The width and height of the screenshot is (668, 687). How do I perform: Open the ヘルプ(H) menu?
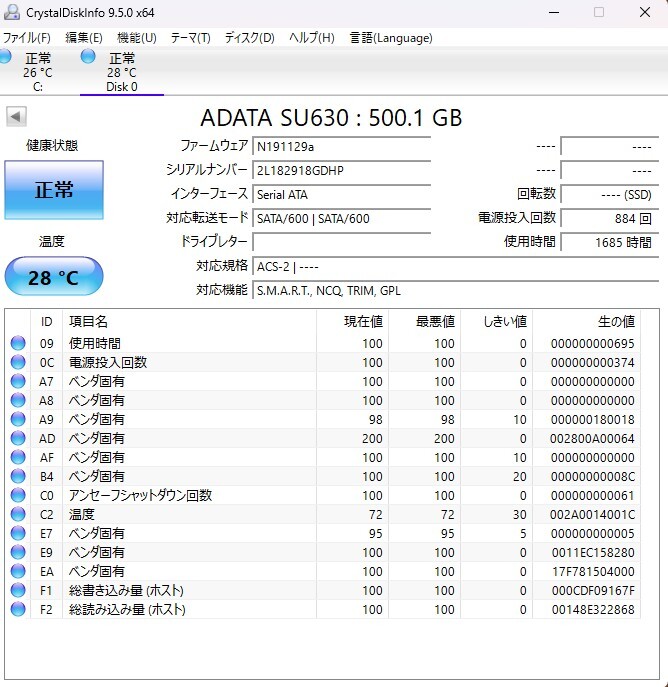(x=311, y=38)
